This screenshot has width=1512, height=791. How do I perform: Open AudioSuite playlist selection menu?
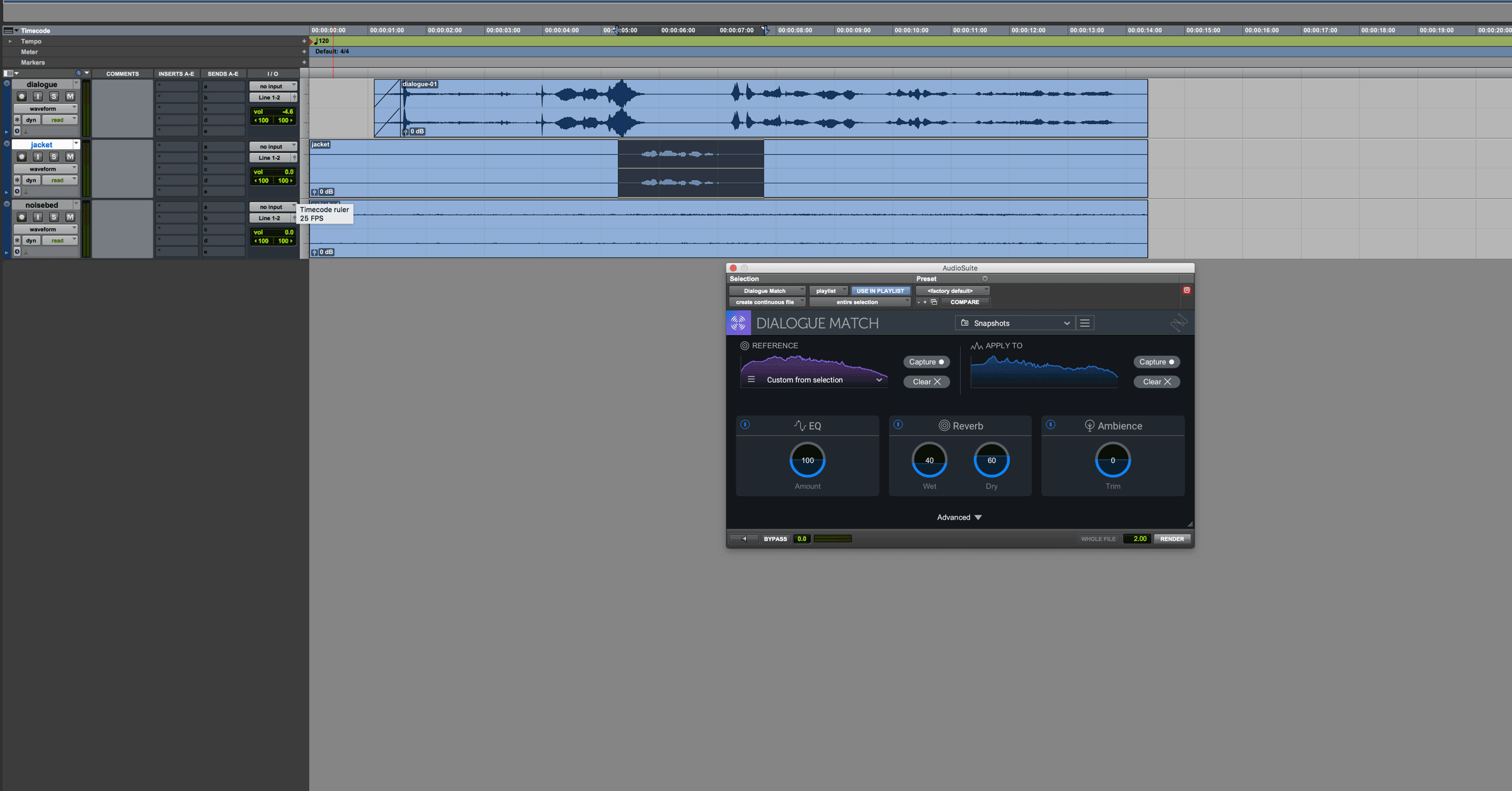pyautogui.click(x=828, y=291)
